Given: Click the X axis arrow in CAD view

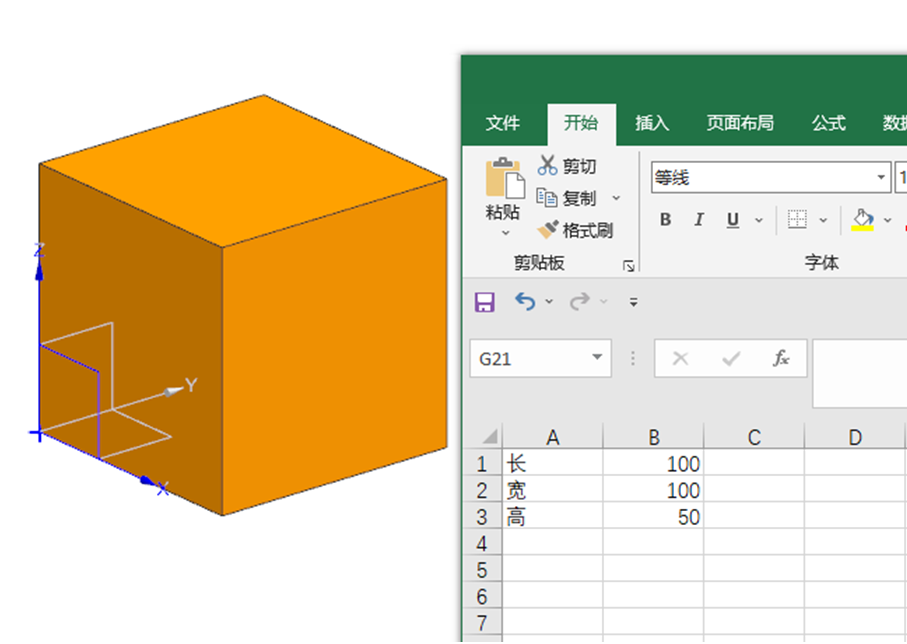Looking at the screenshot, I should tap(149, 481).
